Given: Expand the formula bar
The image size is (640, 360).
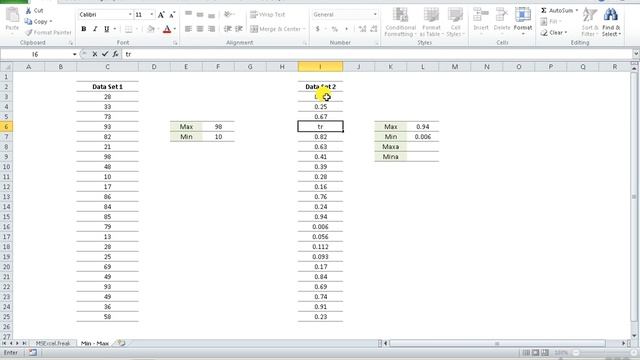Looking at the screenshot, I should click(636, 54).
